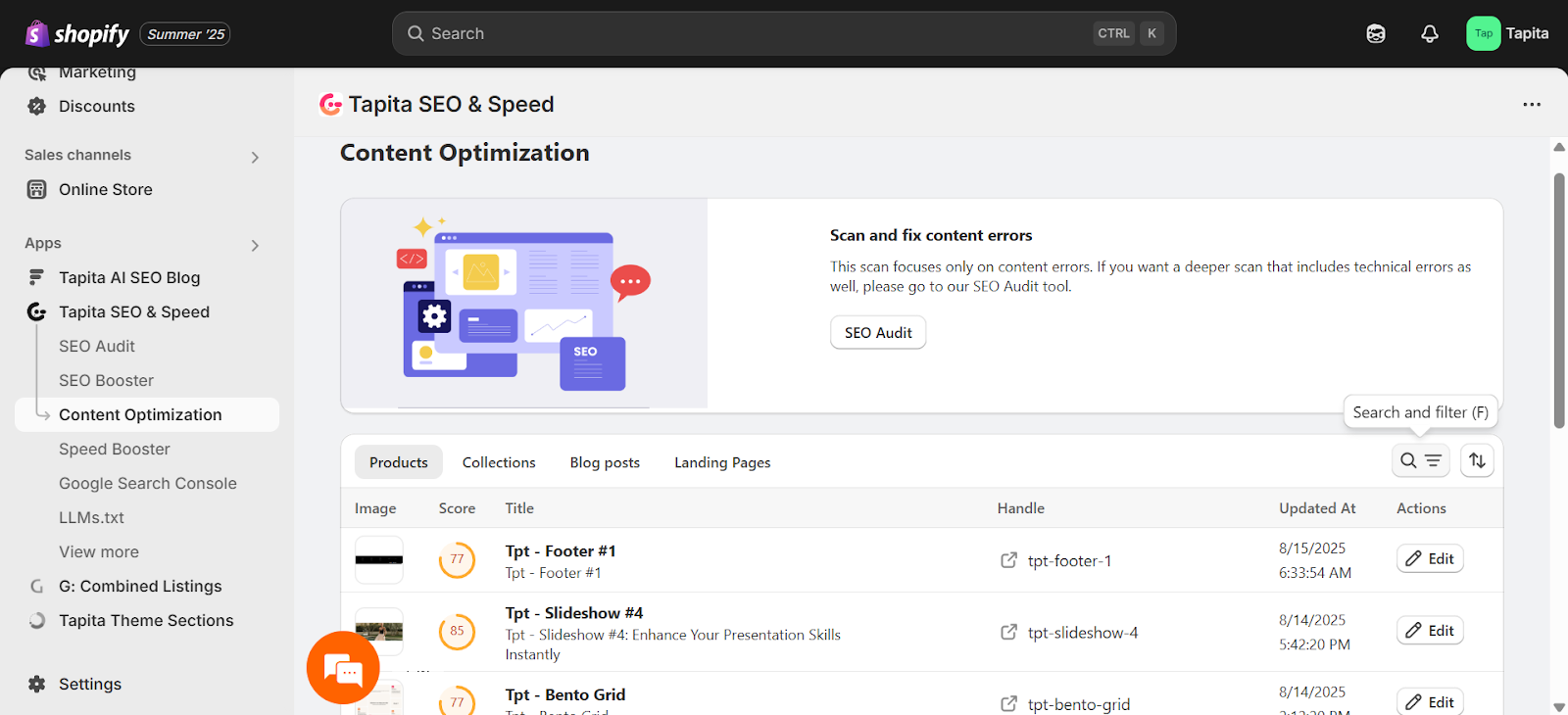Select Content Optimization in sidebar
The height and width of the screenshot is (715, 1568).
[x=147, y=414]
